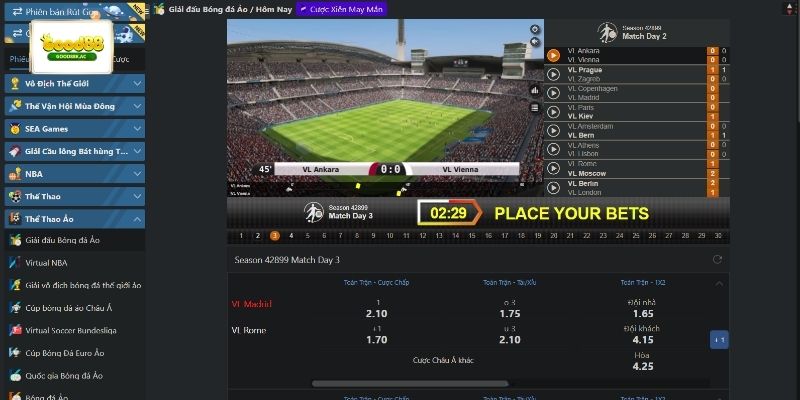800x400 pixels.
Task: Expand the NBA sidebar category
Action: pos(74,174)
